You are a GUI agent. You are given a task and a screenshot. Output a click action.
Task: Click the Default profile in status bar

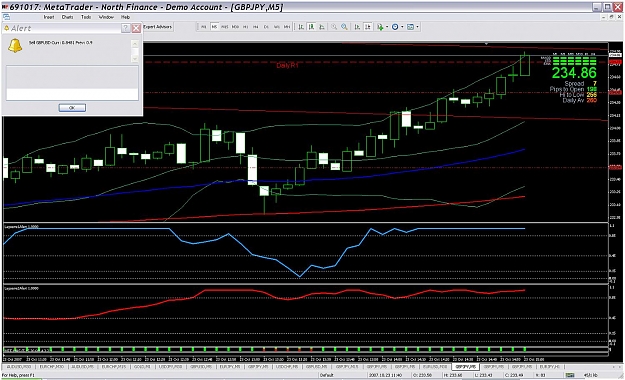coord(326,375)
